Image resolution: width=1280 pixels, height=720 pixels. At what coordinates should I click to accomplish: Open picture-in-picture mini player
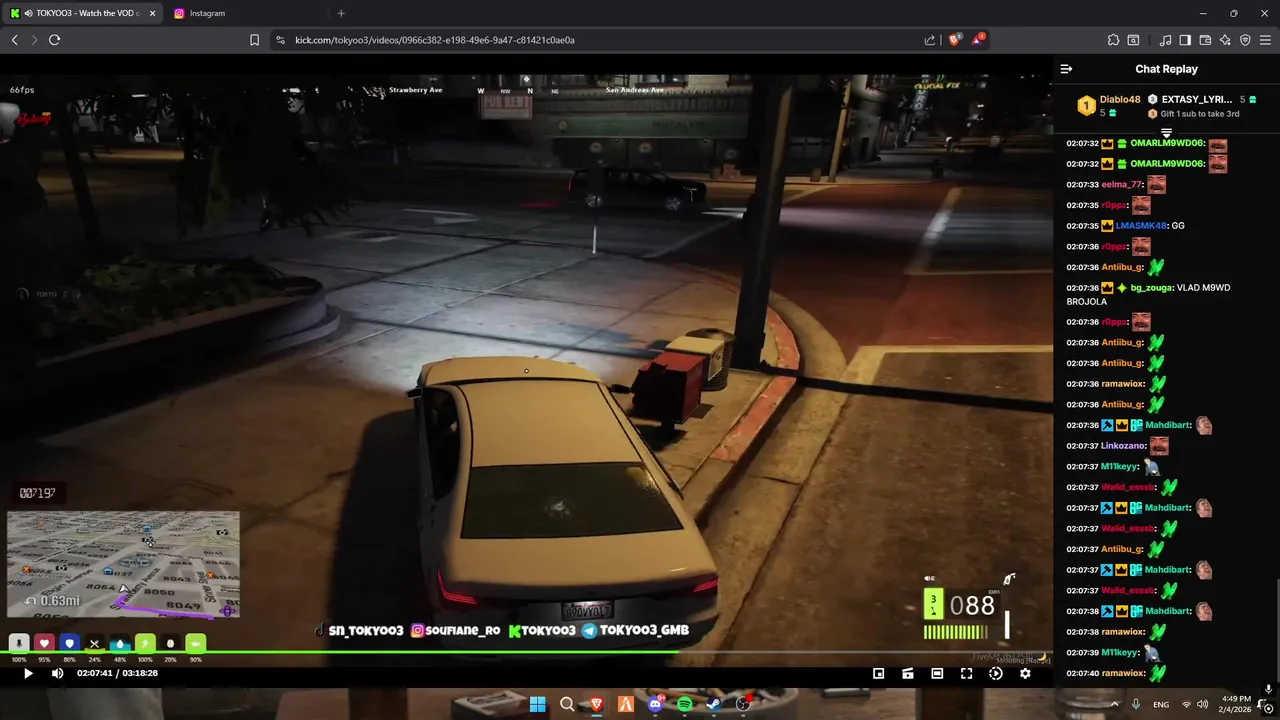coord(879,674)
